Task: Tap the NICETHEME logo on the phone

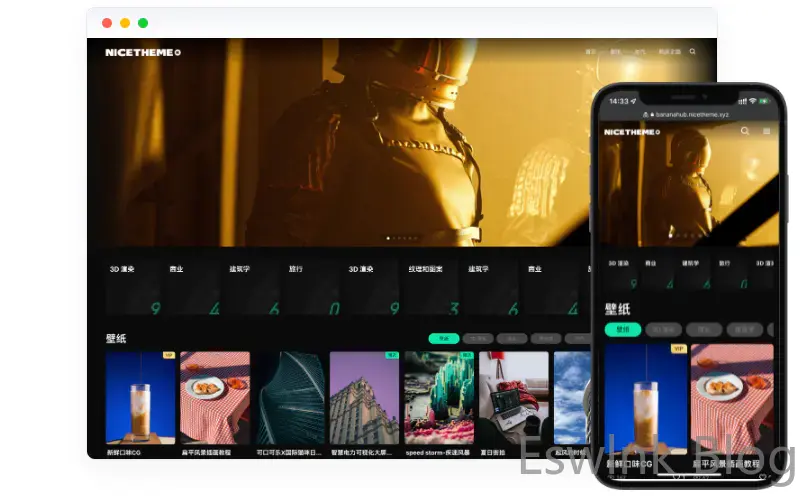Action: click(x=631, y=132)
